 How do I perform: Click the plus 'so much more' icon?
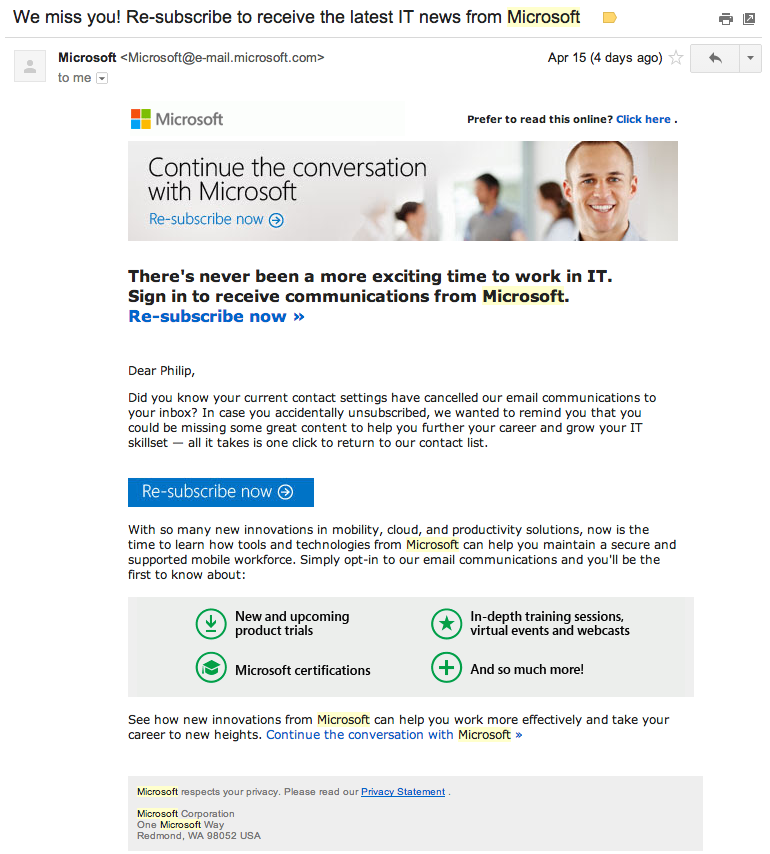coord(446,668)
